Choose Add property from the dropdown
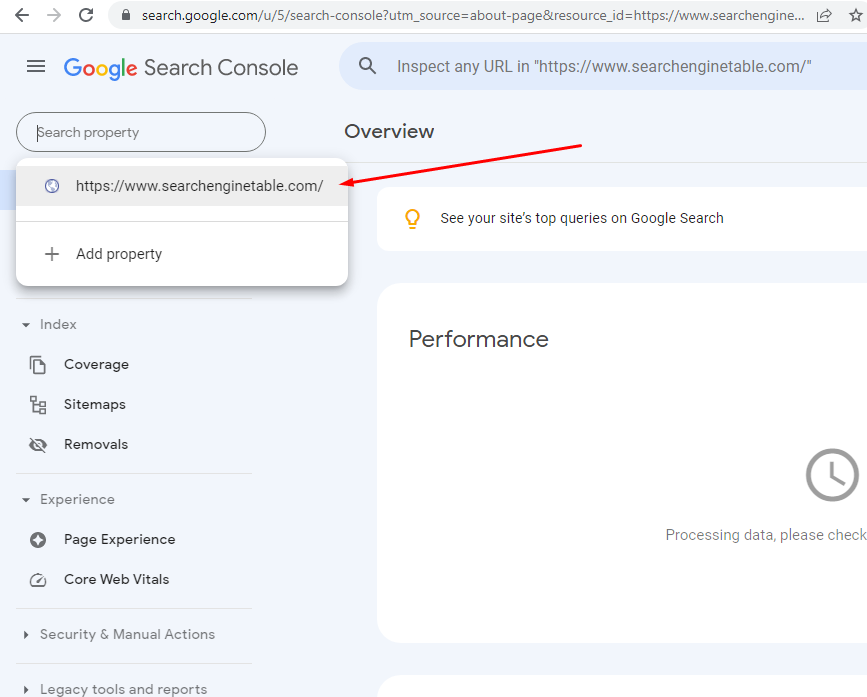This screenshot has height=697, width=867. pyautogui.click(x=118, y=254)
